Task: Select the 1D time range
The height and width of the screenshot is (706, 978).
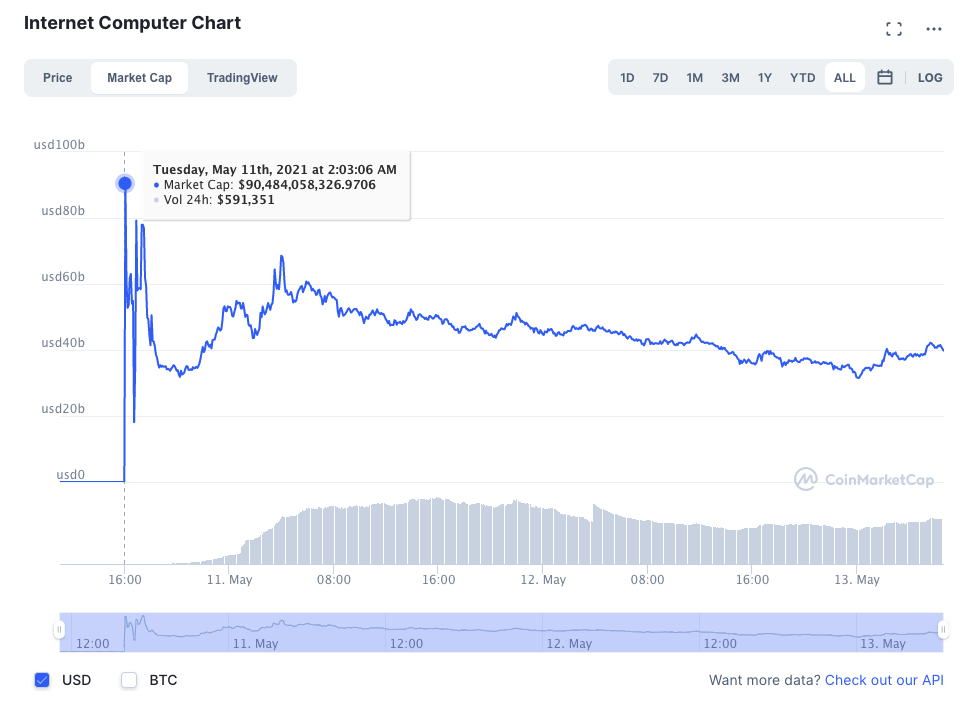Action: [627, 77]
